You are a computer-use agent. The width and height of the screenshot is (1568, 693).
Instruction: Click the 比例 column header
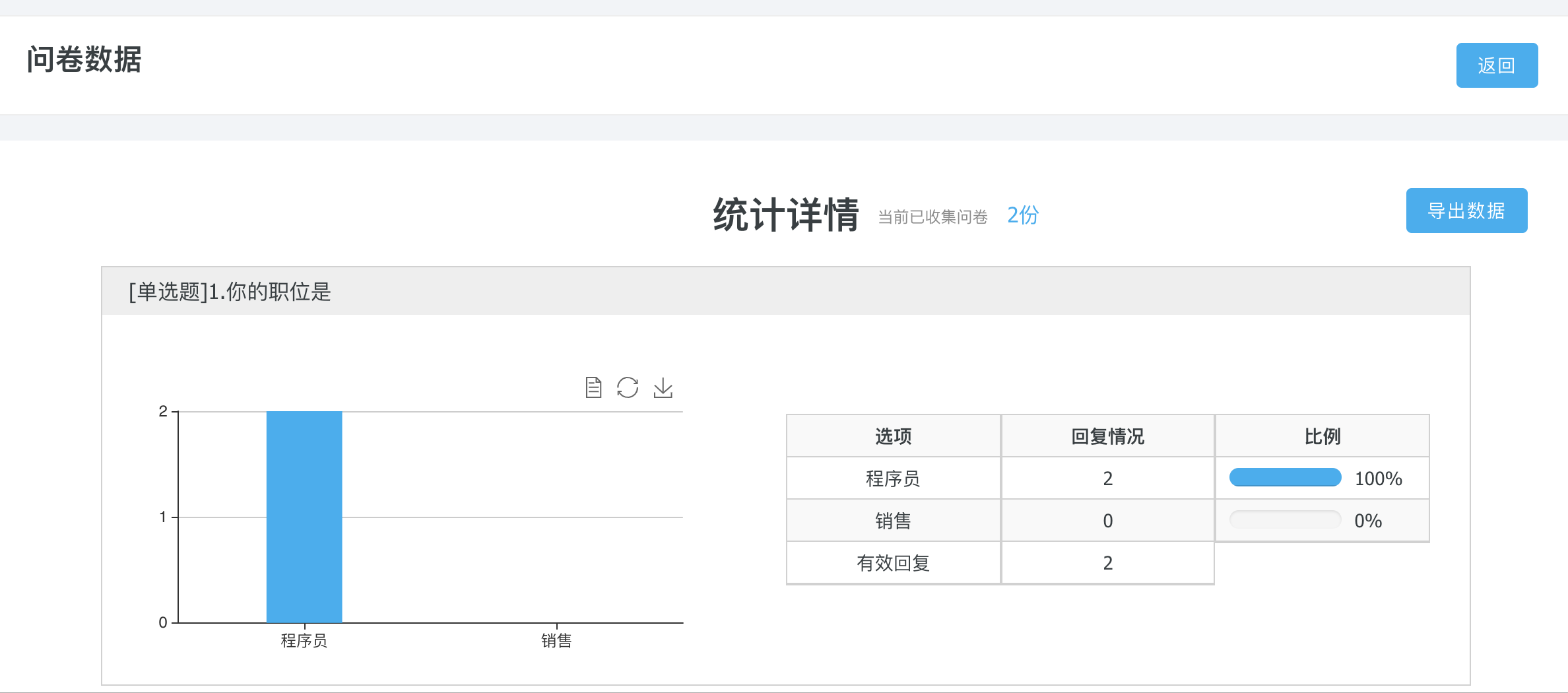pyautogui.click(x=1322, y=436)
